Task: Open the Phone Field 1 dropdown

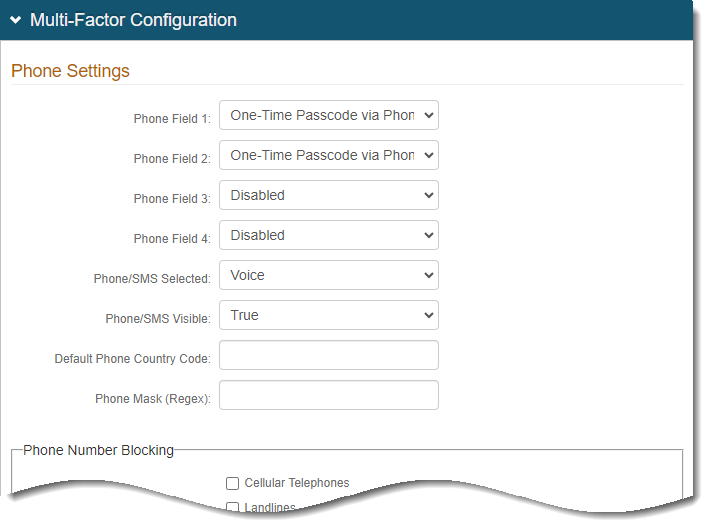Action: click(x=328, y=116)
